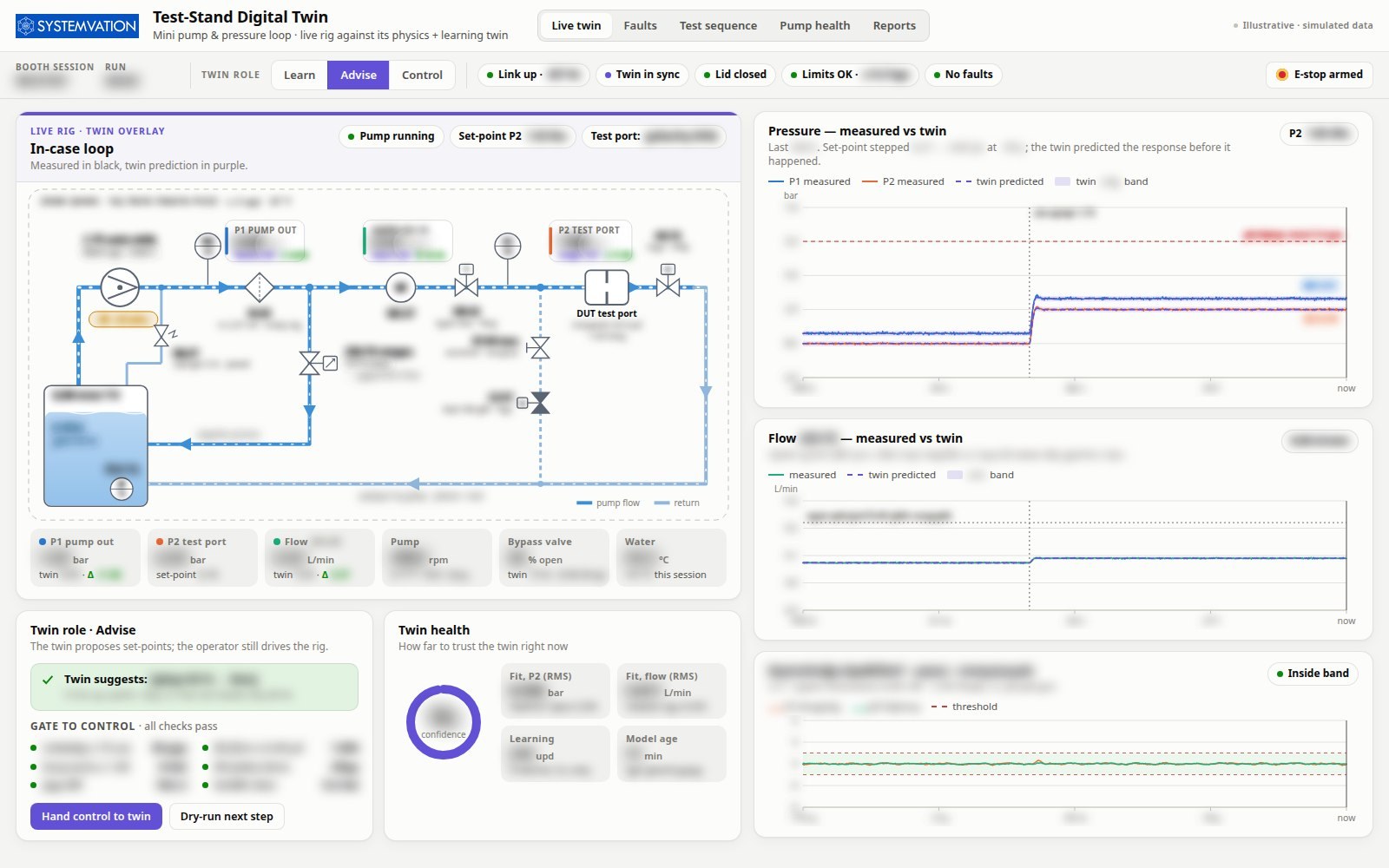Click the band swatch in pressure legend
This screenshot has width=1389, height=868.
tap(1063, 181)
